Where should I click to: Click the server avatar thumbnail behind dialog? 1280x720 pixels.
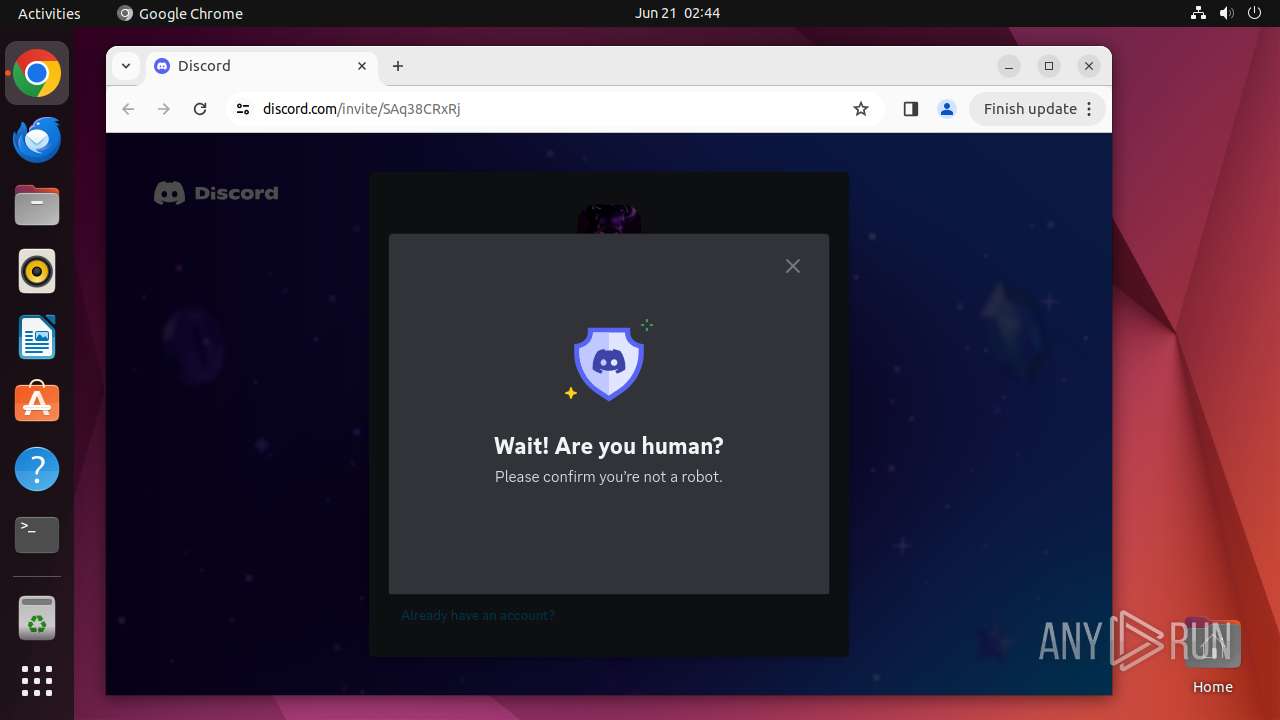(609, 219)
